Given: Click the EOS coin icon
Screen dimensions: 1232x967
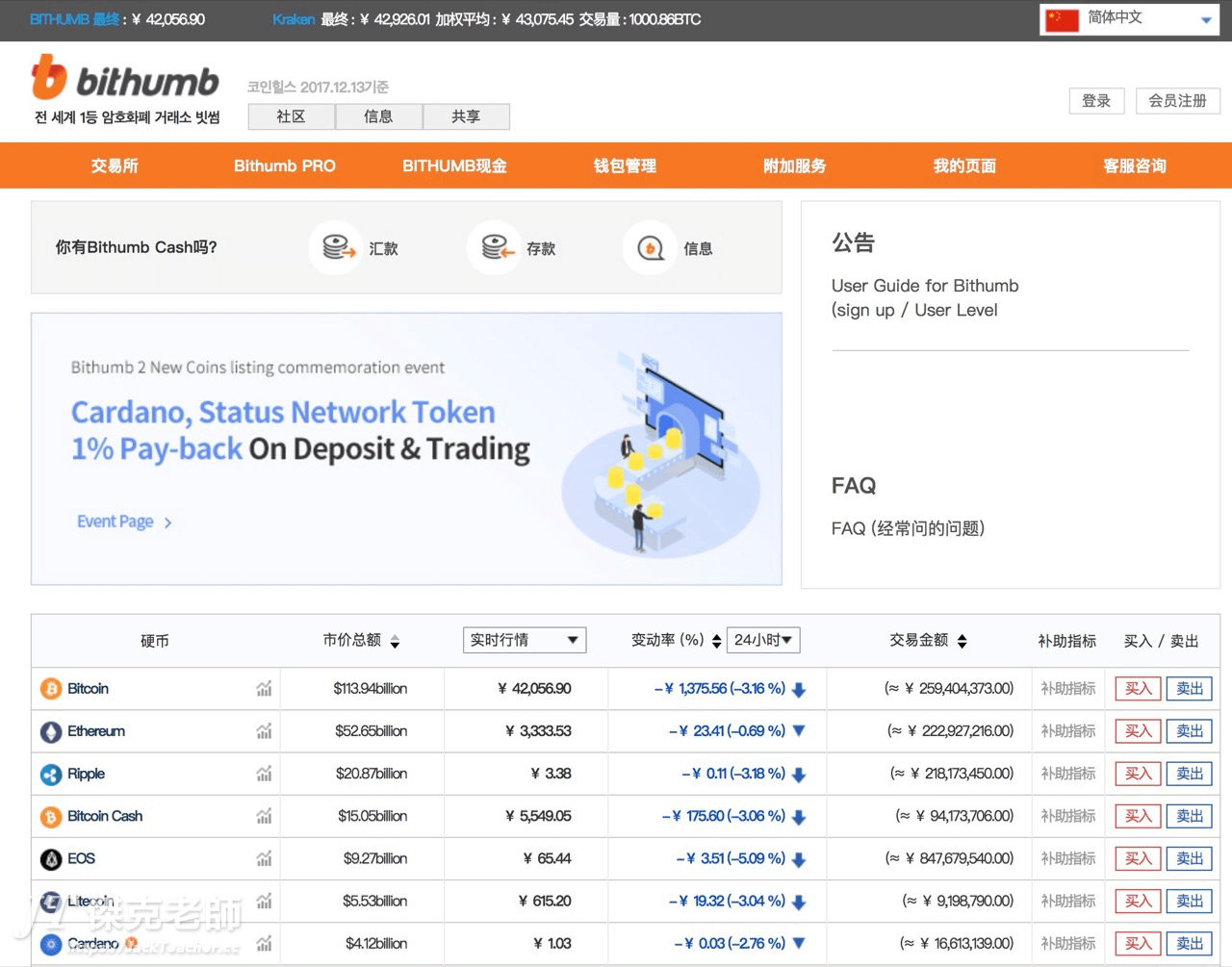Looking at the screenshot, I should point(50,858).
